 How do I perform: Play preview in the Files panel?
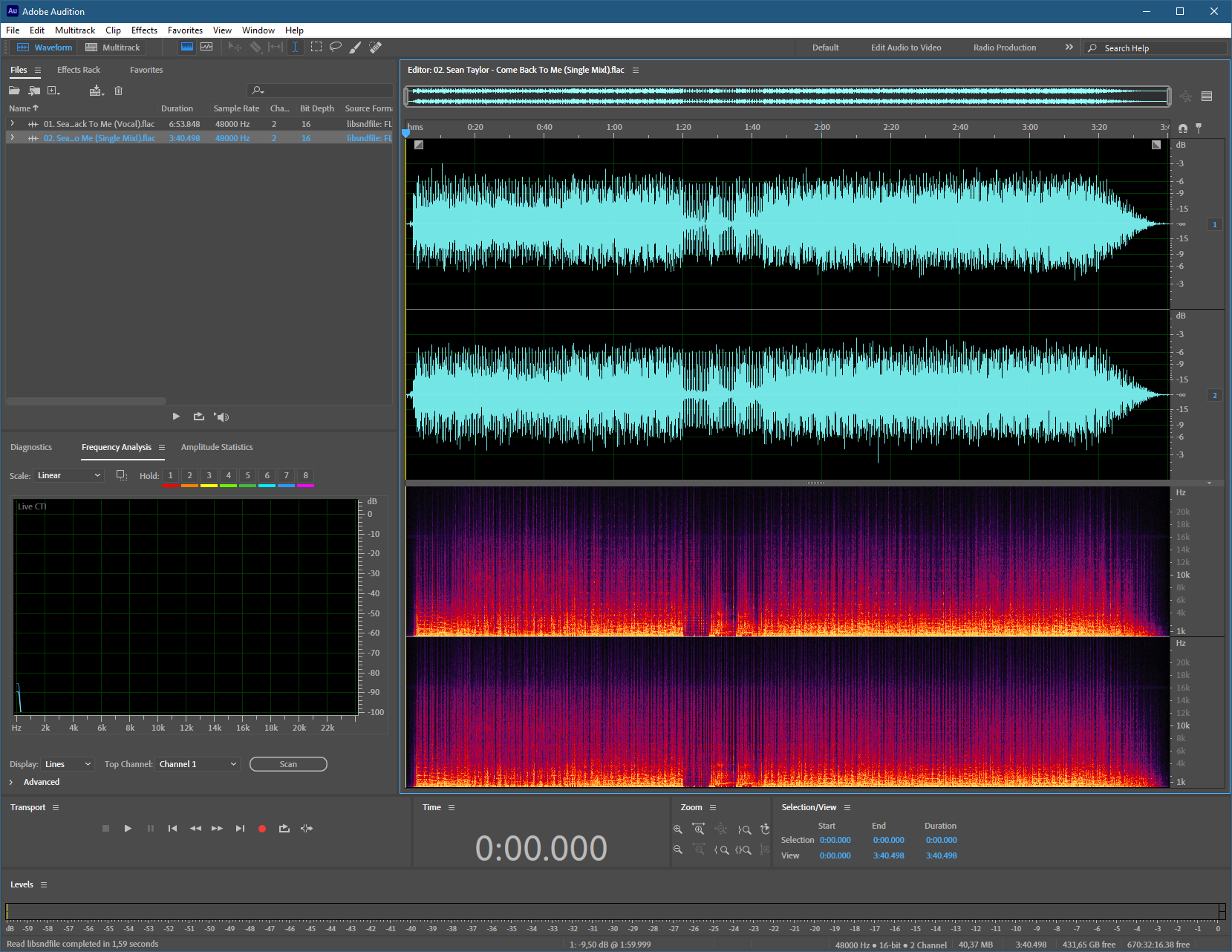(x=176, y=417)
